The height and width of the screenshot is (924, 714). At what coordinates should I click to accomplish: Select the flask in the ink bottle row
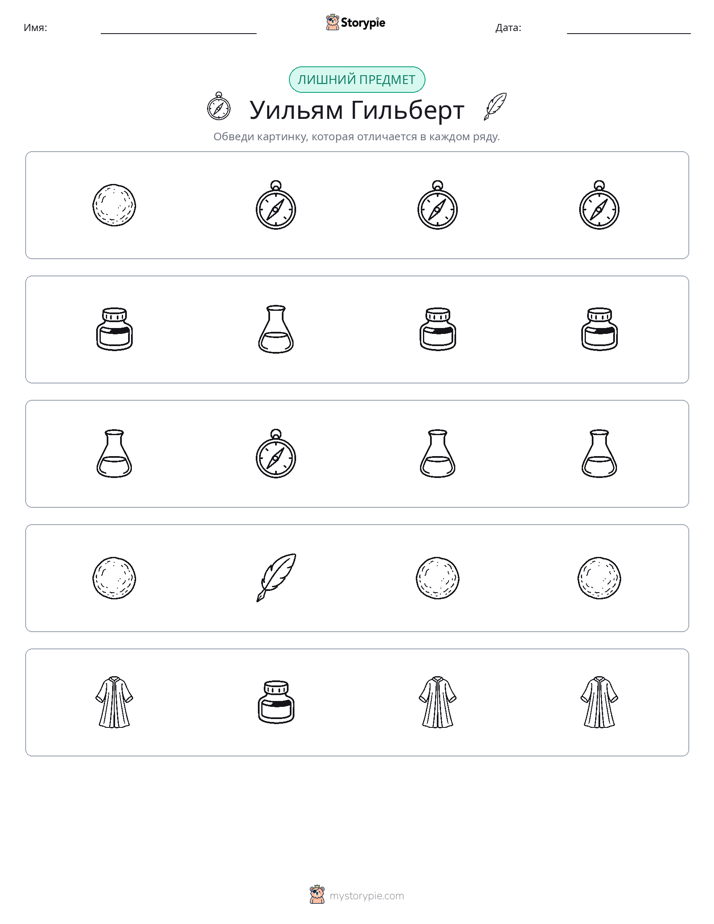click(276, 329)
